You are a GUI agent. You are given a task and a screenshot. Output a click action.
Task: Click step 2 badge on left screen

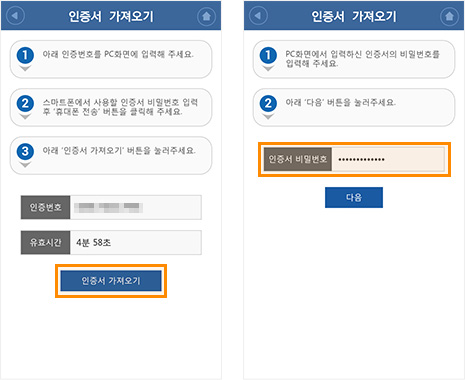pos(25,104)
